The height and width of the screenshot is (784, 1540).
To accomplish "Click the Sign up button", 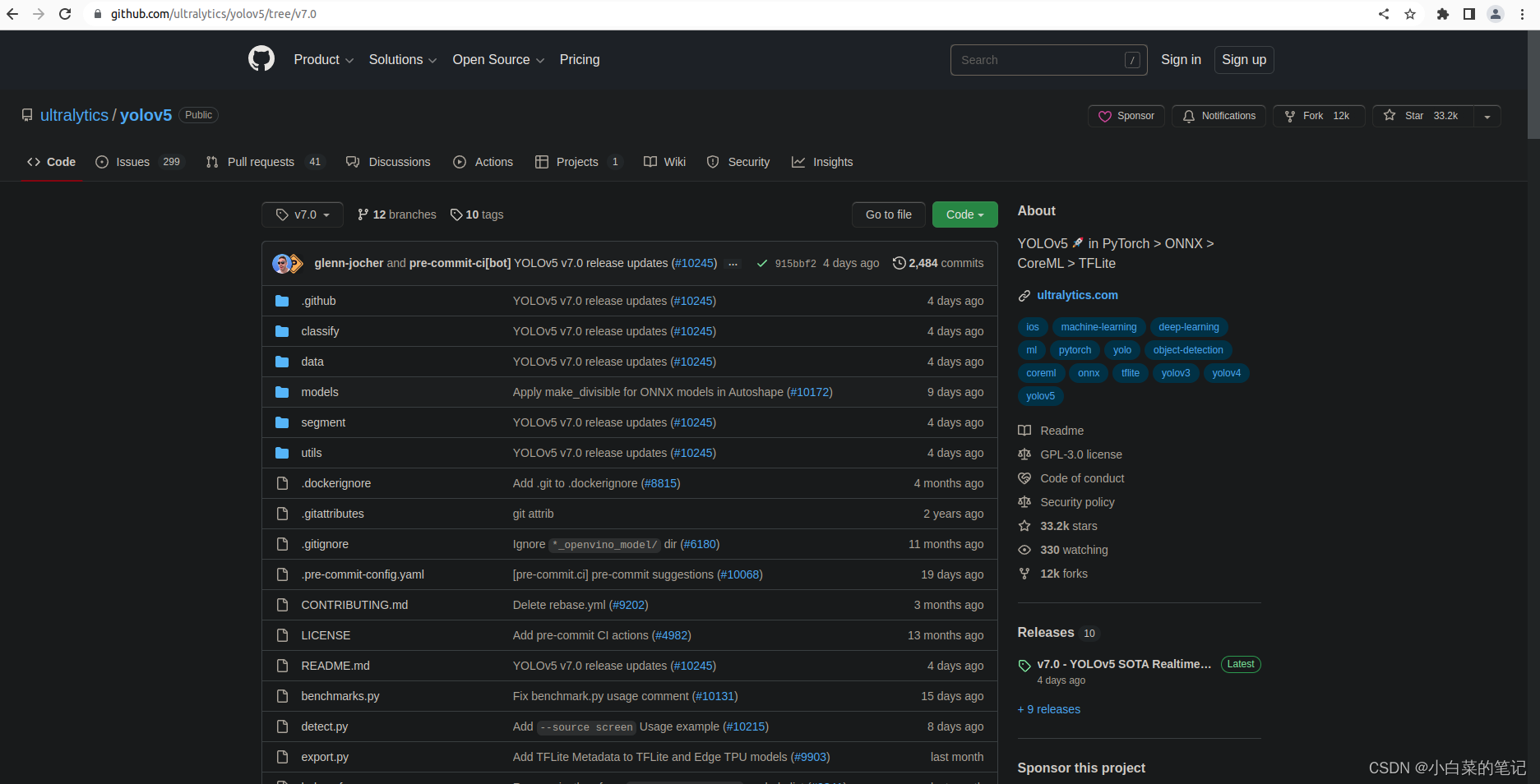I will 1244,60.
